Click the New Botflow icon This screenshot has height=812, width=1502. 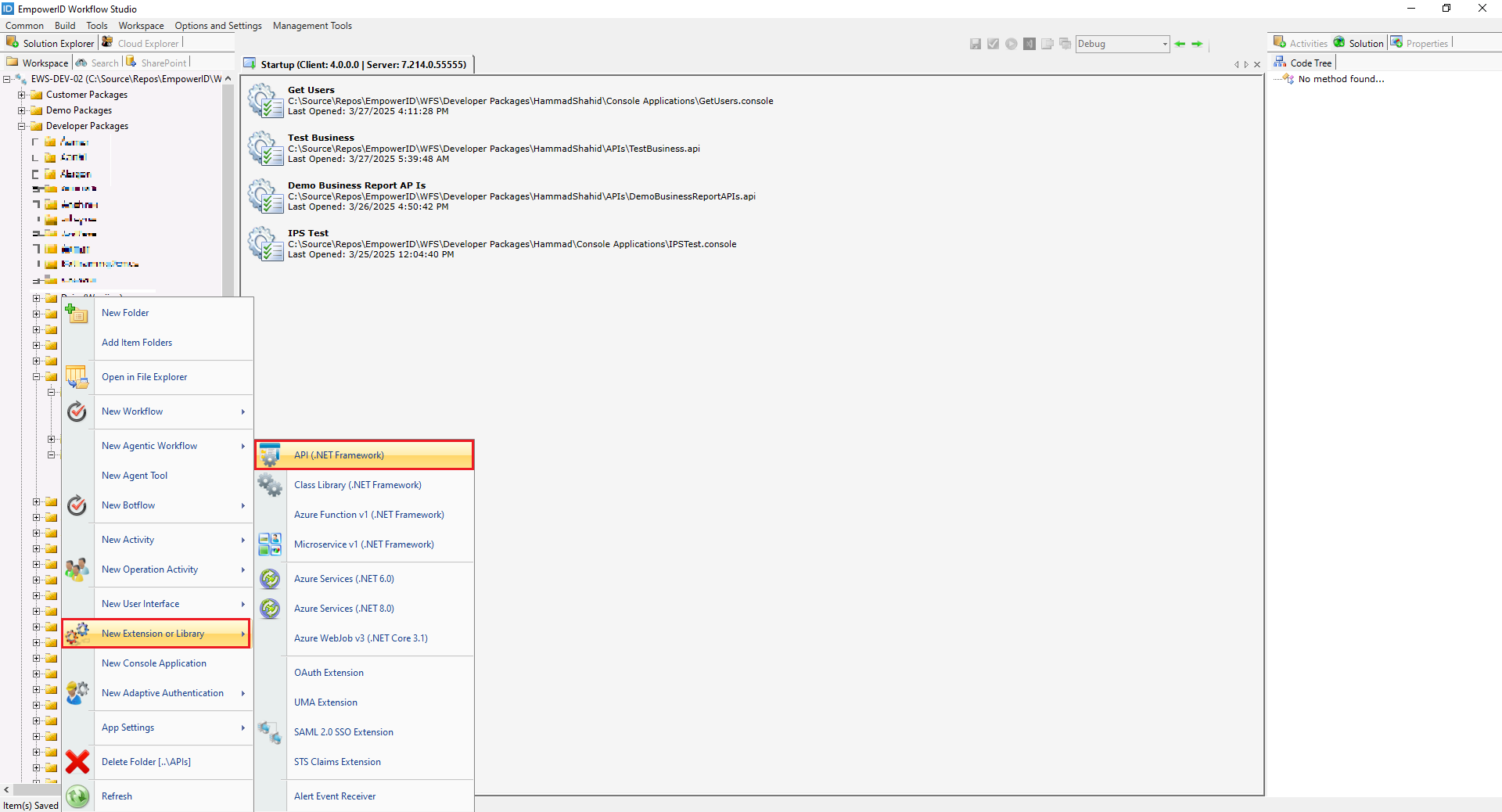[77, 505]
